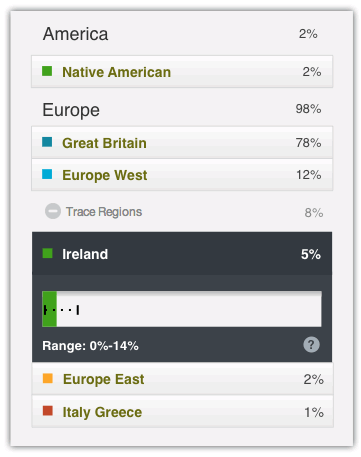The image size is (361, 457).
Task: Expand the Great Britain region row
Action: coord(182,143)
